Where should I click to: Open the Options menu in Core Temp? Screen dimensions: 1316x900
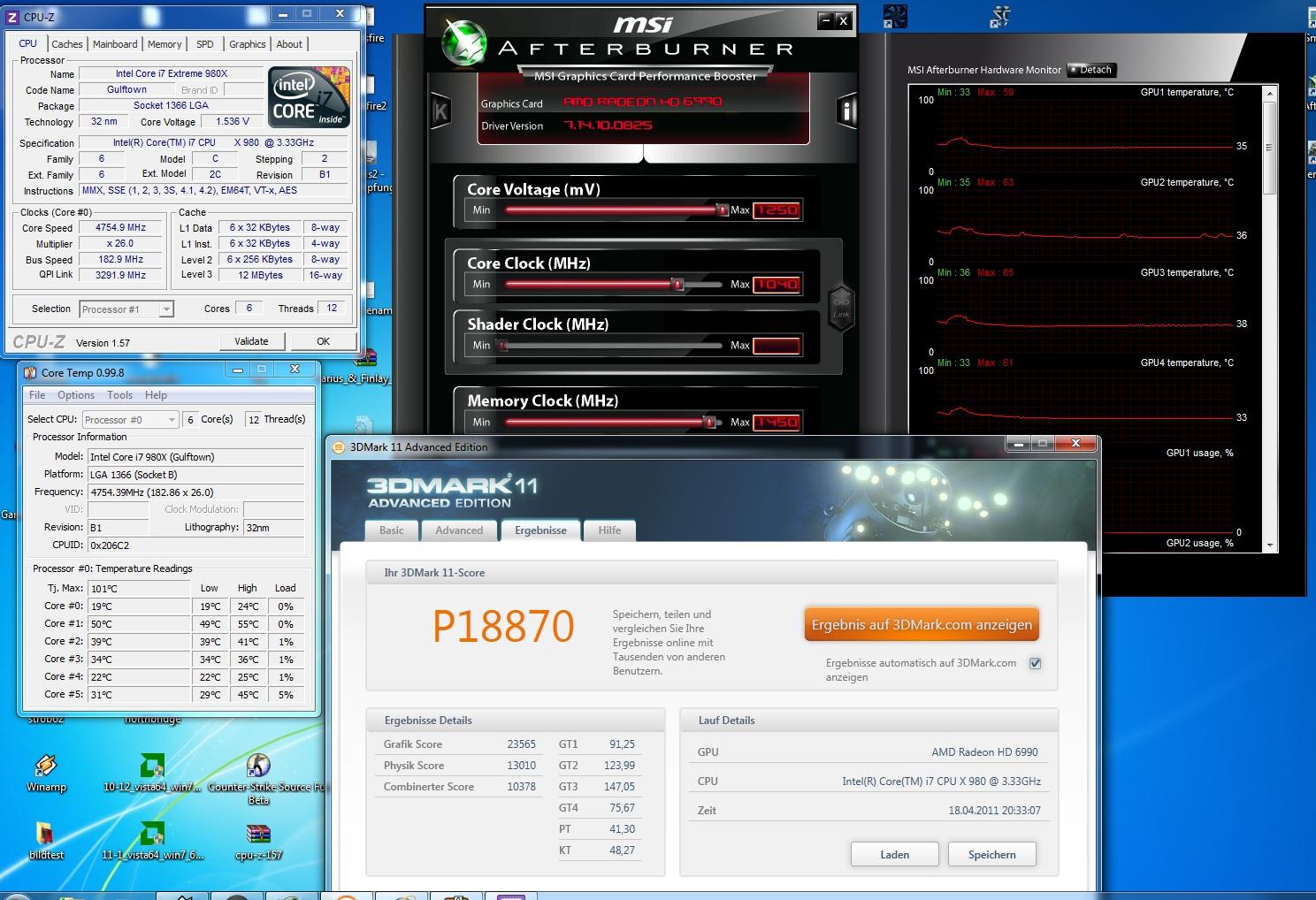pos(76,395)
